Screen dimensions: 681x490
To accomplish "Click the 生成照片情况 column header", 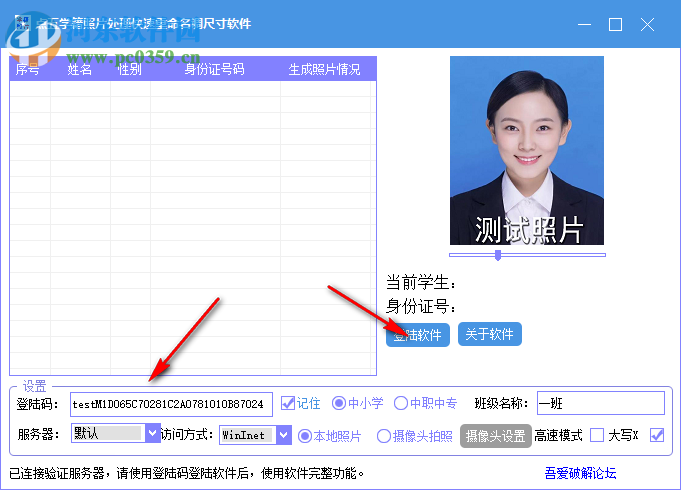I will pos(324,69).
